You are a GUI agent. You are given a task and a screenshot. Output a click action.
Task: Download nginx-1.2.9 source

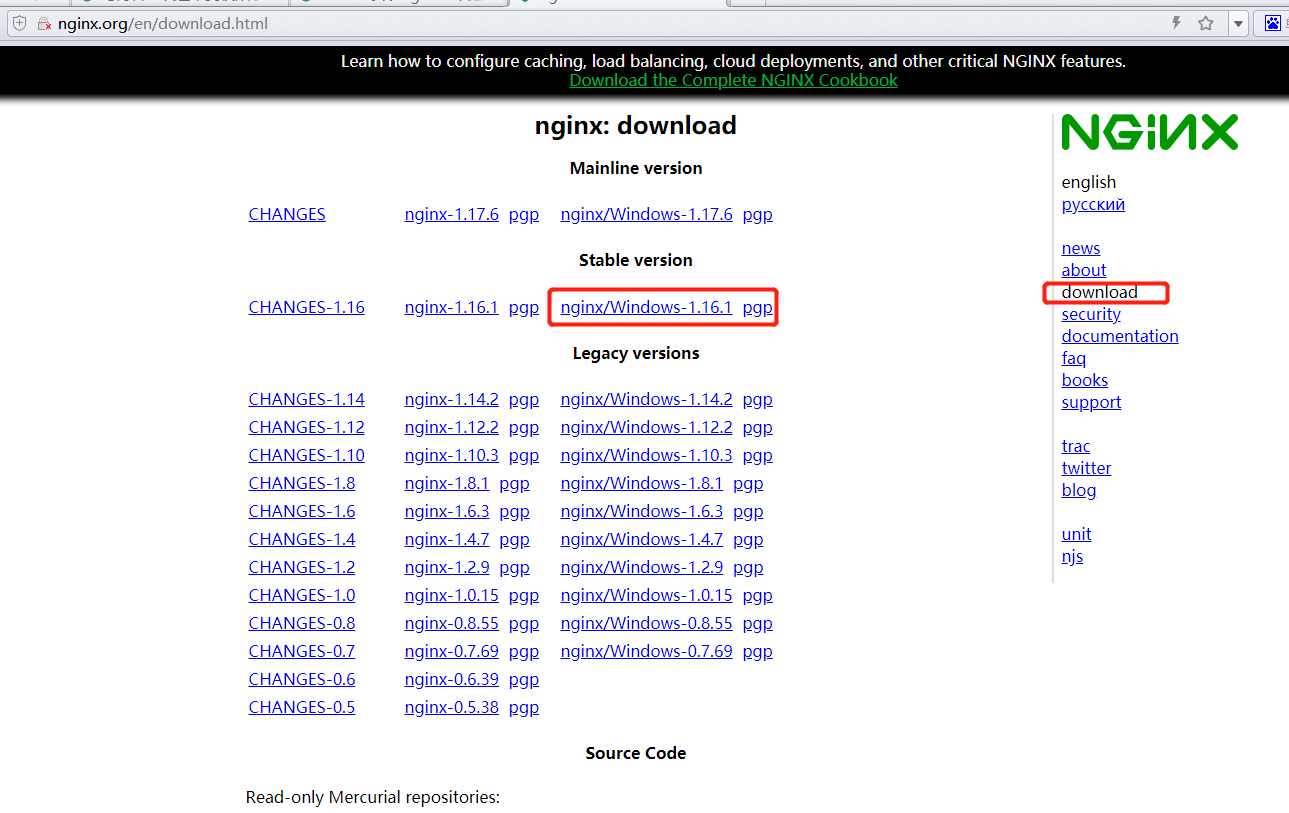[447, 567]
